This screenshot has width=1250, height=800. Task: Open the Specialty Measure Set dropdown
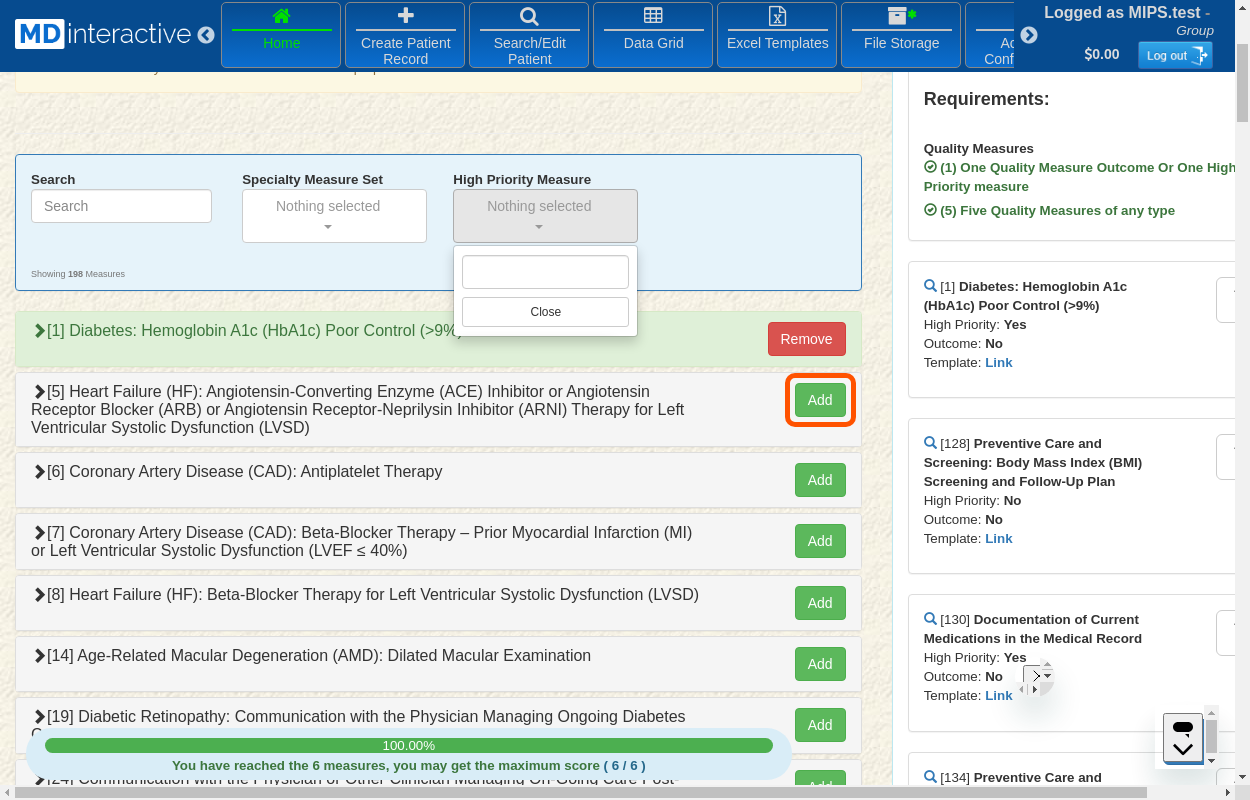(334, 215)
